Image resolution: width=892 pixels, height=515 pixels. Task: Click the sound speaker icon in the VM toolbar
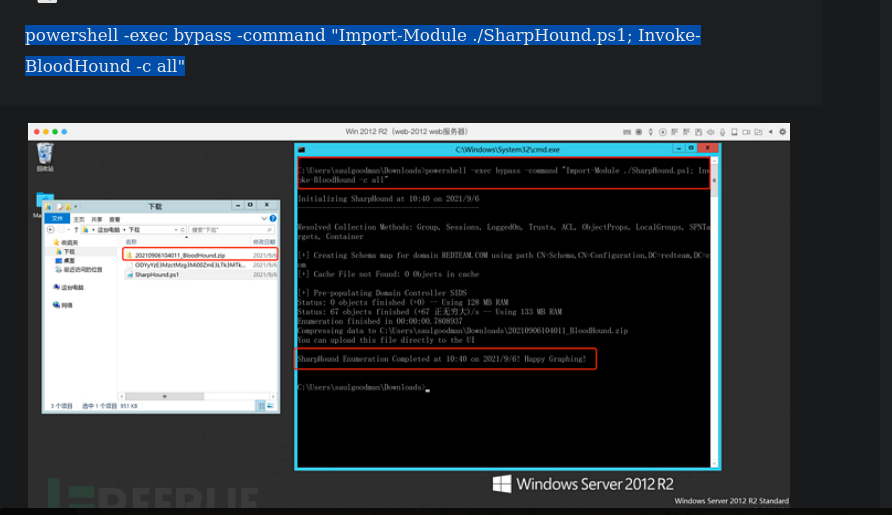pos(711,132)
